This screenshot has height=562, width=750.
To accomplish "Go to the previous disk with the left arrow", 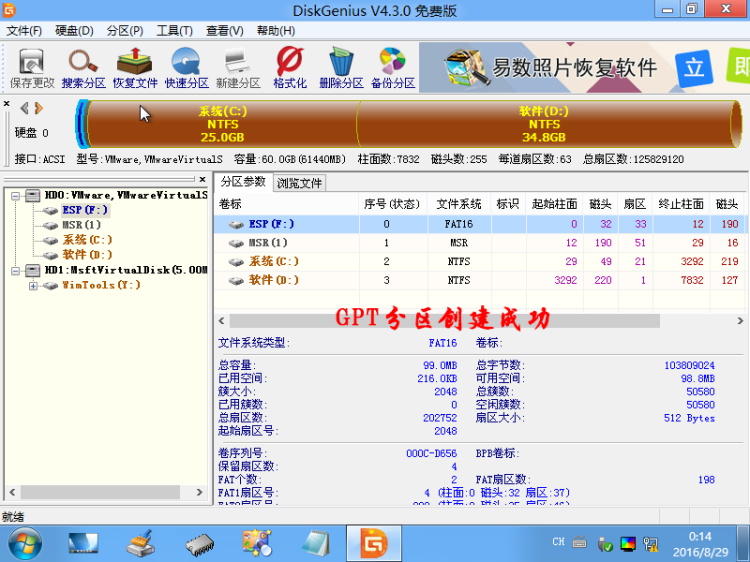I will click(24, 108).
